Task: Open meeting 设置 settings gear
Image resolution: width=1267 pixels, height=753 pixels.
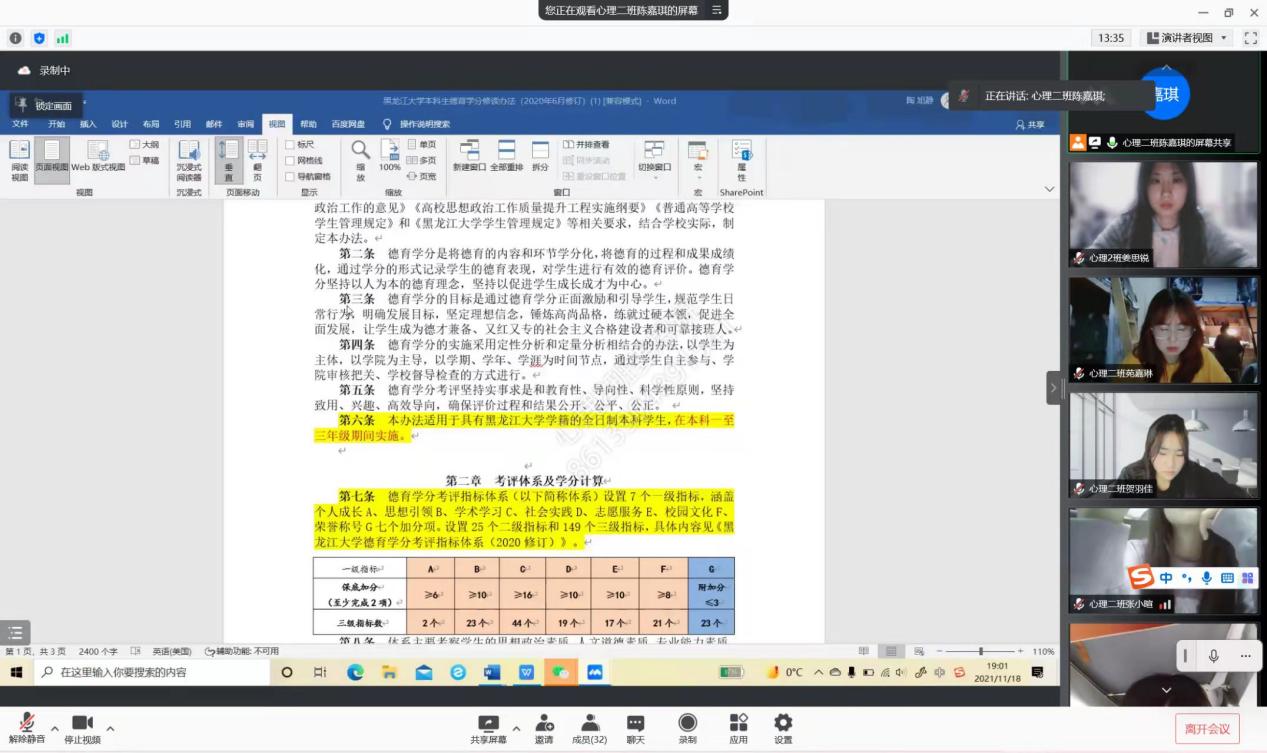Action: 783,723
